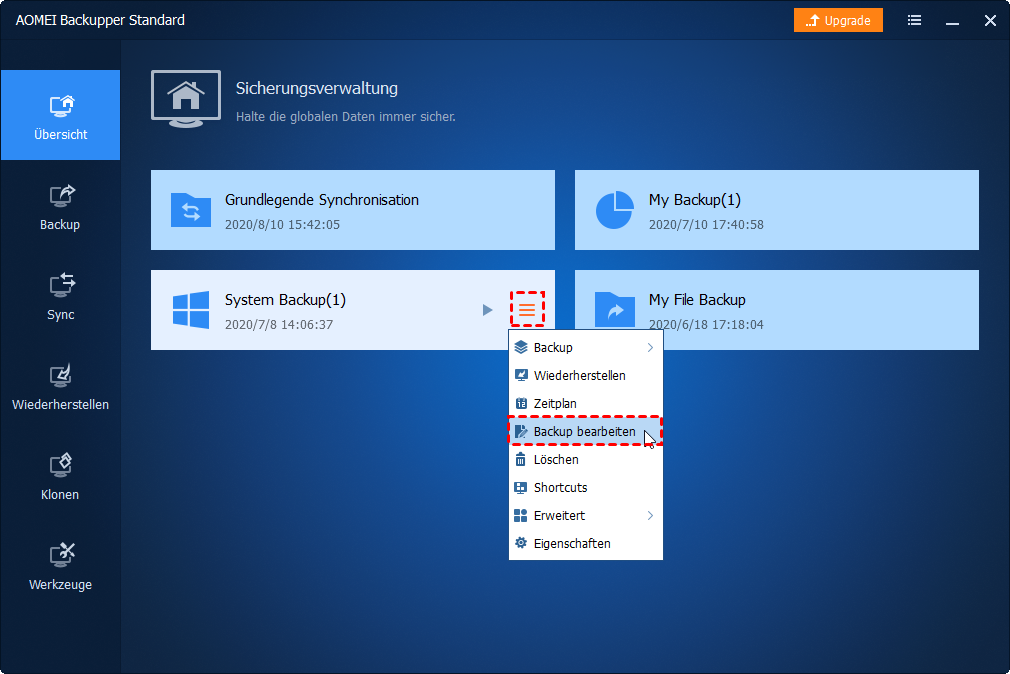The height and width of the screenshot is (674, 1010).
Task: Run System Backup(1) with the play arrow
Action: pyautogui.click(x=488, y=310)
